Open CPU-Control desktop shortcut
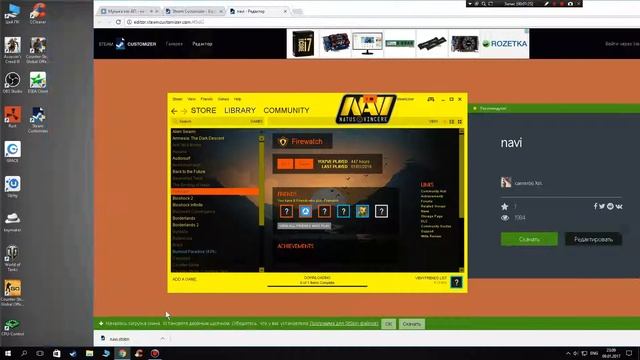This screenshot has width=640, height=360. (12, 327)
